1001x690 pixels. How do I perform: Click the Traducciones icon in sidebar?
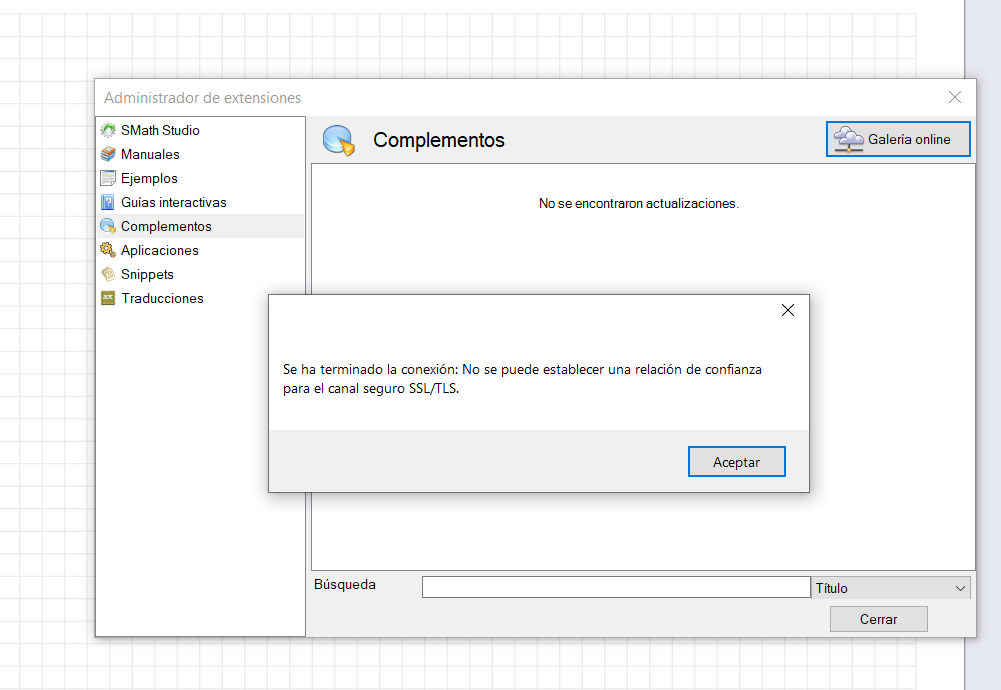[108, 298]
